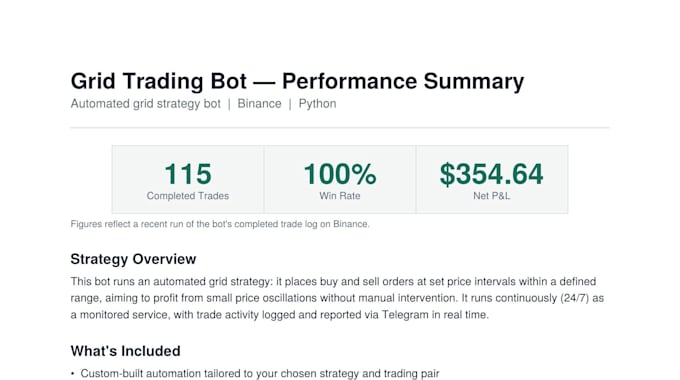This screenshot has height=380, width=680.
Task: Click the Automated grid strategy bot subtitle
Action: pos(146,104)
